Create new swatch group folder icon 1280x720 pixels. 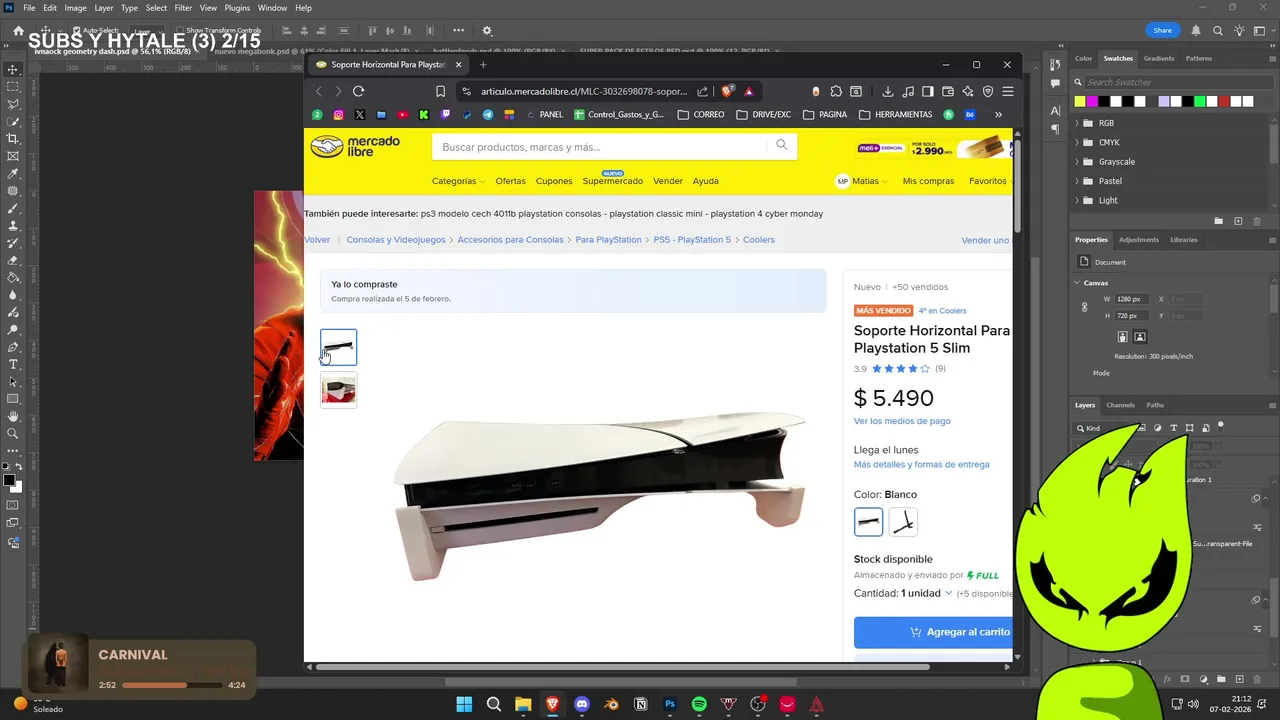pos(1218,221)
